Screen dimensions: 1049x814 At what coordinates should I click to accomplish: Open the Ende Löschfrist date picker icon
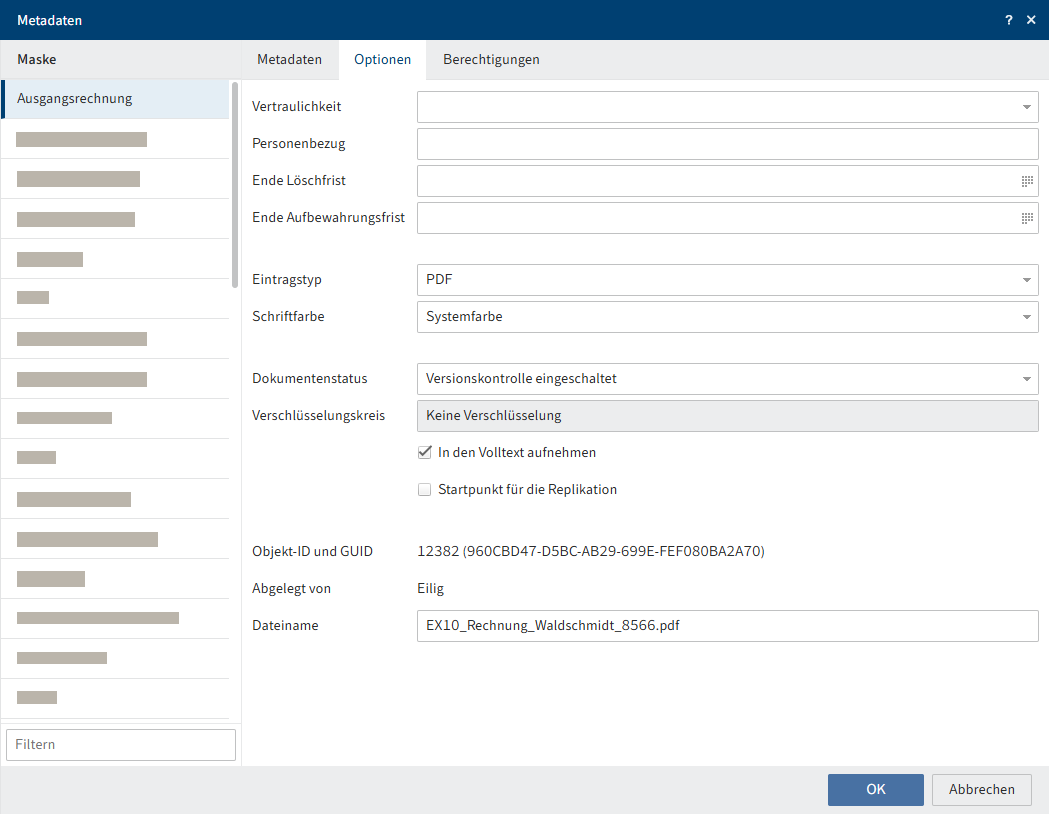(x=1026, y=181)
